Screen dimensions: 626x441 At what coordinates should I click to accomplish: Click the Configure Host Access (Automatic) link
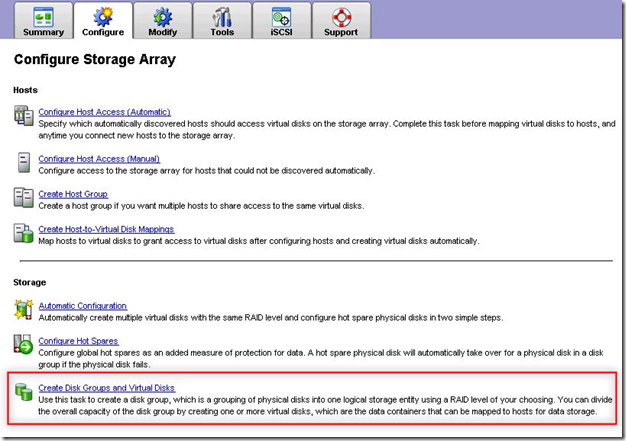point(105,112)
